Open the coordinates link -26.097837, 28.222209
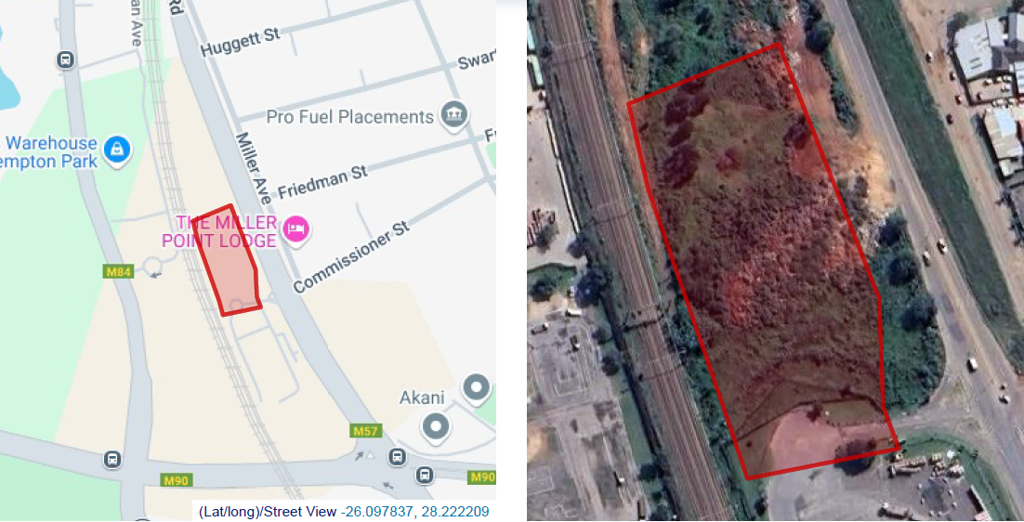This screenshot has width=1024, height=522. point(415,512)
